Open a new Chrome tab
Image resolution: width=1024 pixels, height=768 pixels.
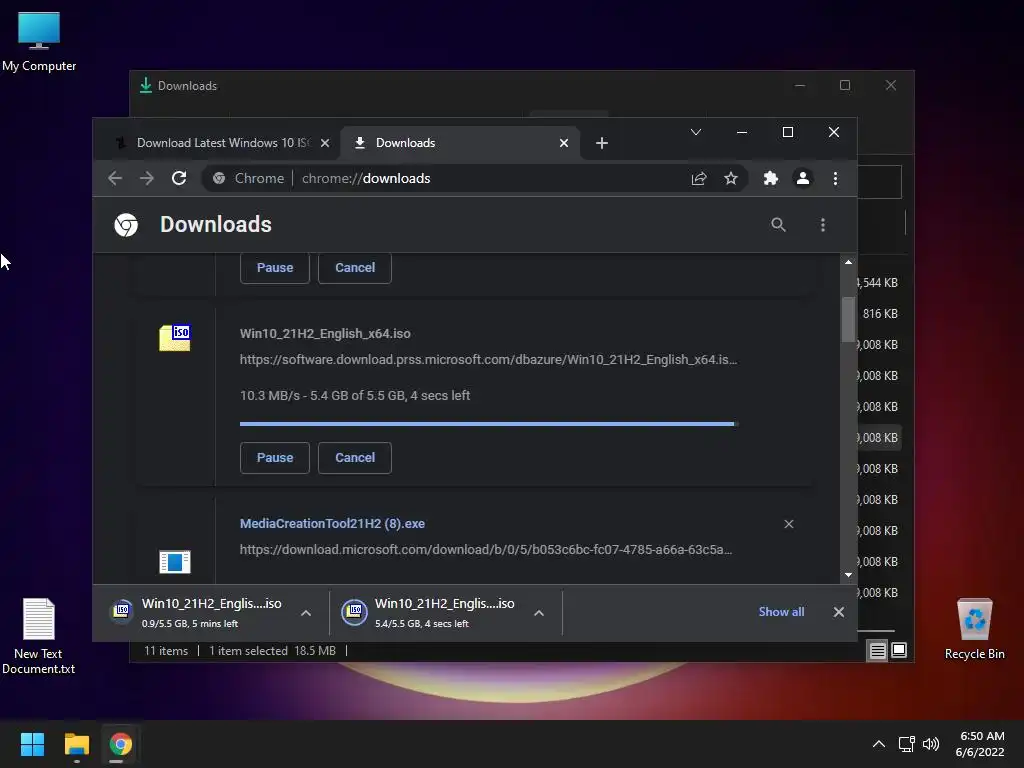pos(602,143)
